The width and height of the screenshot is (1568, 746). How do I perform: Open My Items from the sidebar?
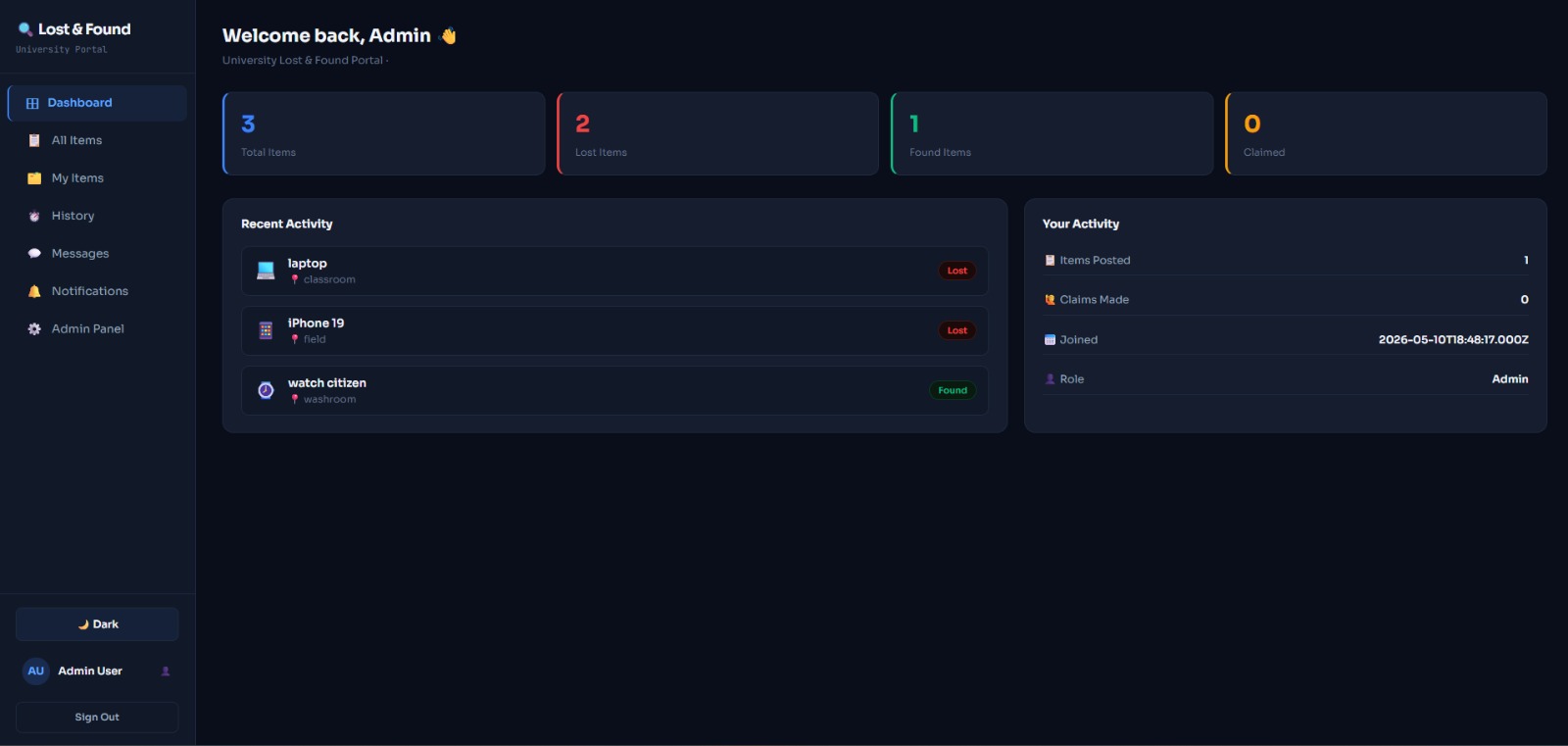tap(97, 178)
